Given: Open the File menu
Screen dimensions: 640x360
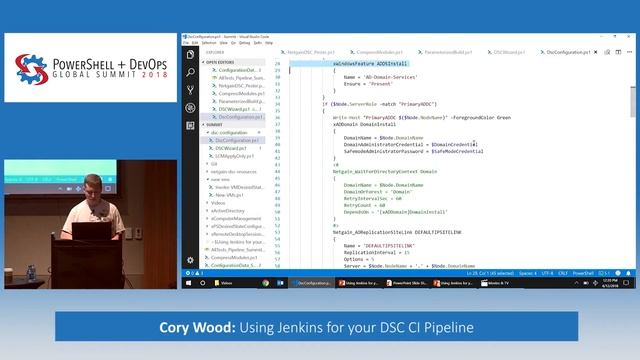Looking at the screenshot, I should pos(186,43).
